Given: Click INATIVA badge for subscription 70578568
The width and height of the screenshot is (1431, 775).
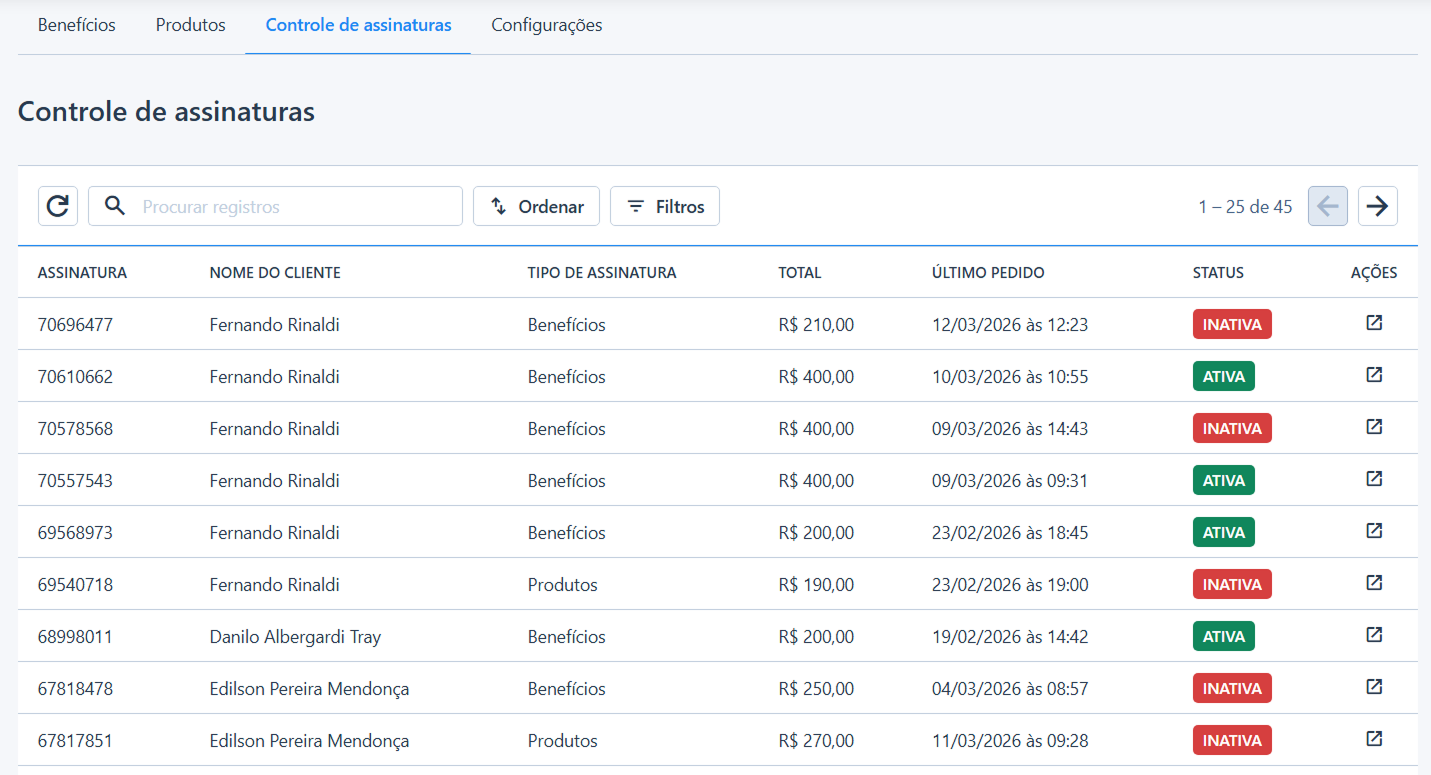Looking at the screenshot, I should point(1232,428).
